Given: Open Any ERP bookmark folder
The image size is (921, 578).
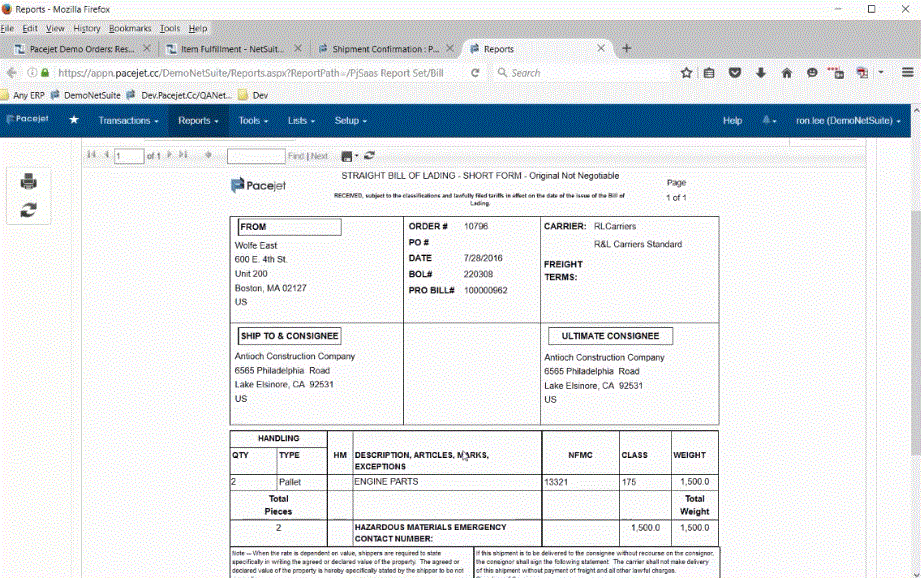Looking at the screenshot, I should (23, 95).
